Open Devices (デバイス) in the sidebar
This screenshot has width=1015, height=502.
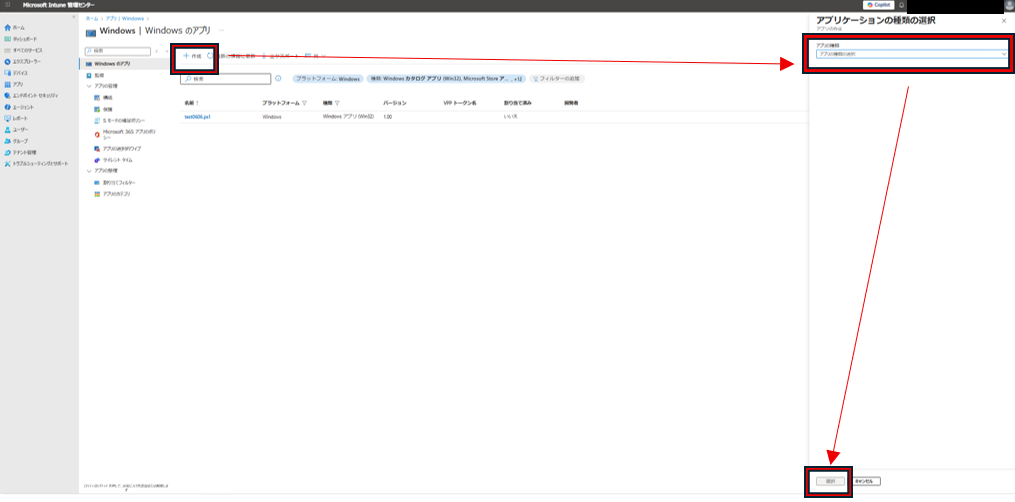(x=18, y=72)
